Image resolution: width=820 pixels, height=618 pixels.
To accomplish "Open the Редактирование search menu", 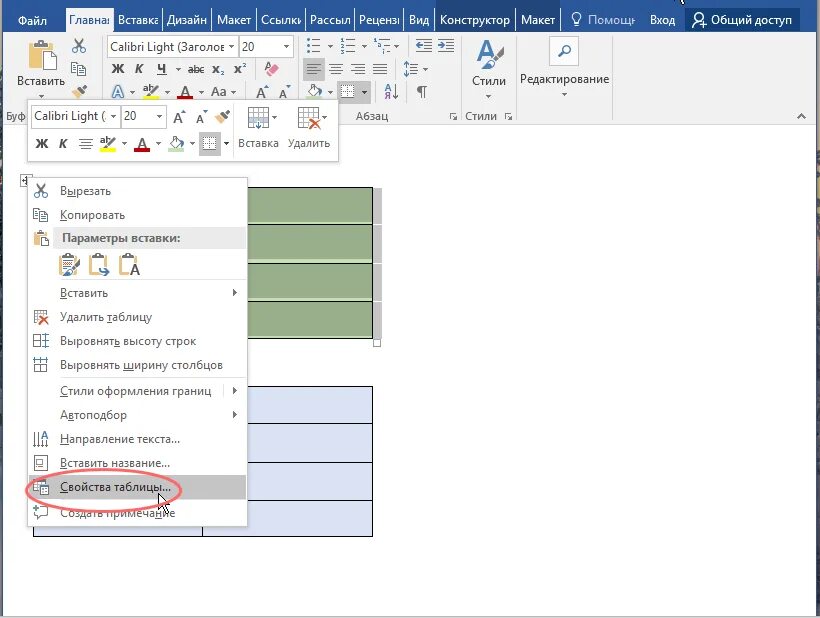I will [564, 66].
